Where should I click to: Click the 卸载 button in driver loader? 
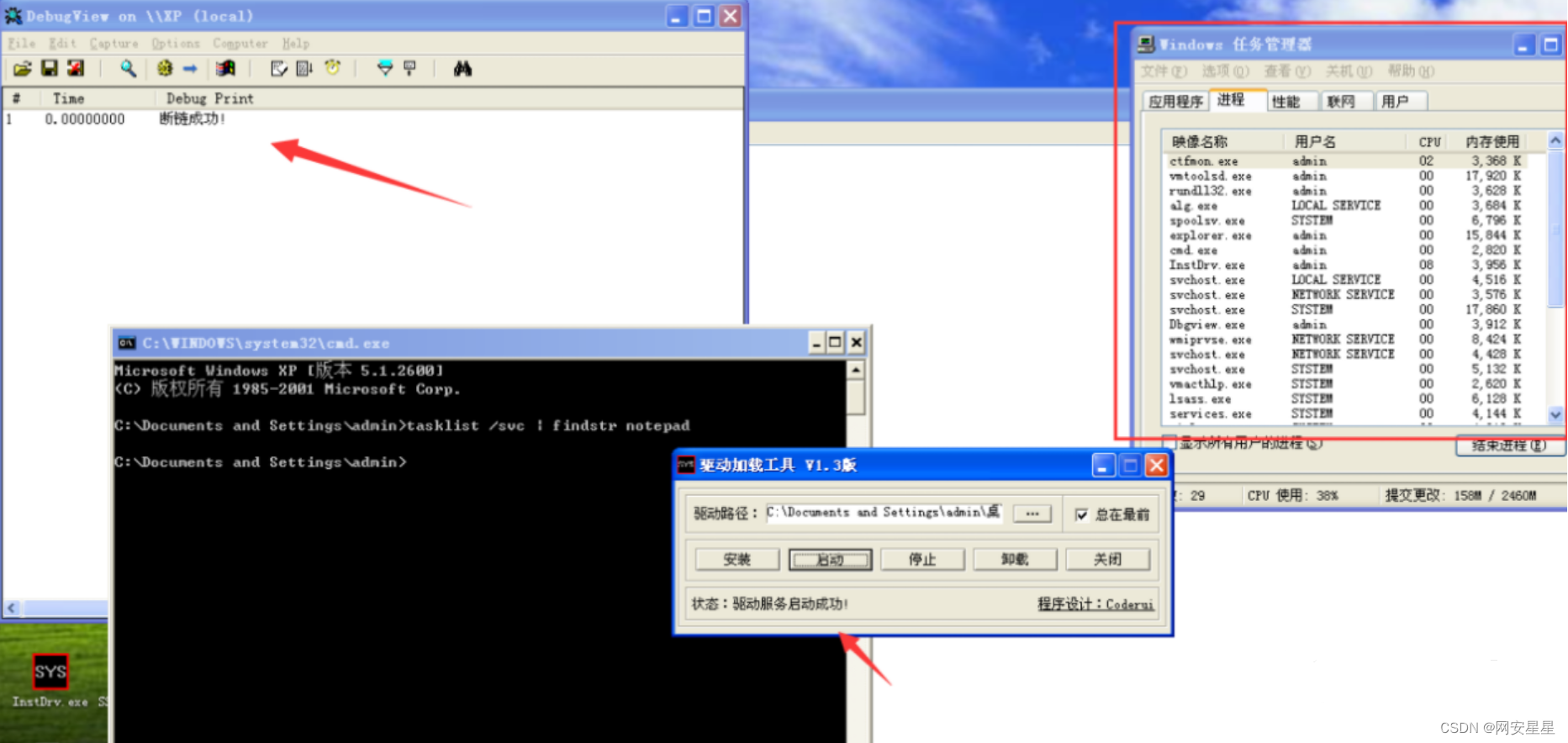coord(1015,560)
